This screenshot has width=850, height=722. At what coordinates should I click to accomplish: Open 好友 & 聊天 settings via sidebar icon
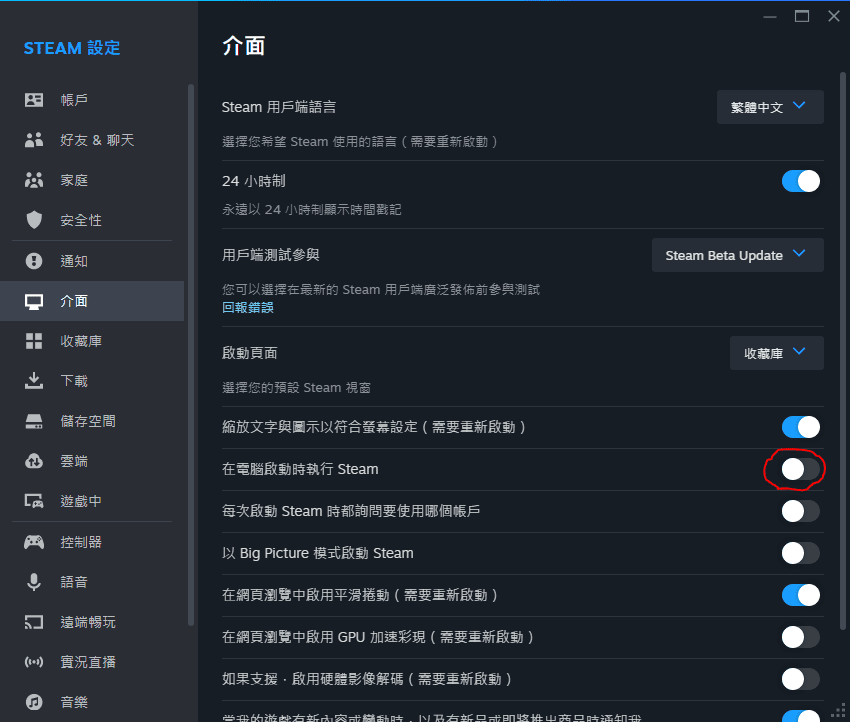32,140
